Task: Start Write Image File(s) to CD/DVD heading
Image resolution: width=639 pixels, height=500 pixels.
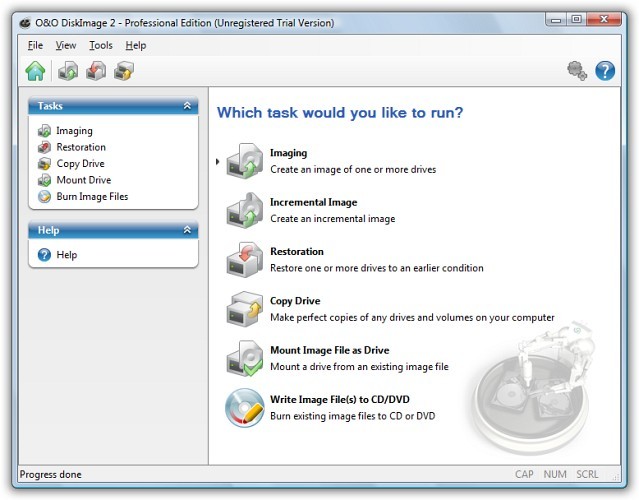Action: (340, 399)
